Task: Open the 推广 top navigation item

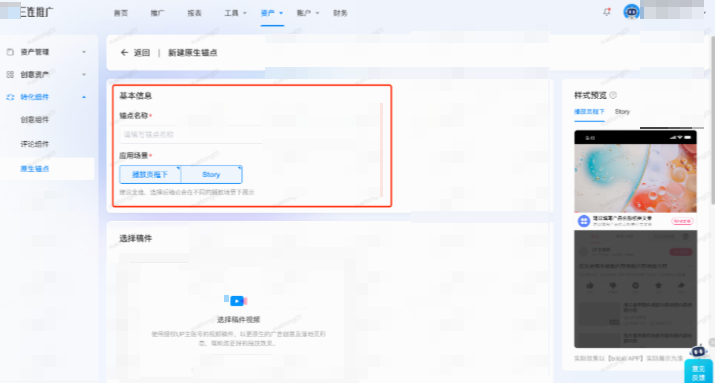Action: coord(158,13)
